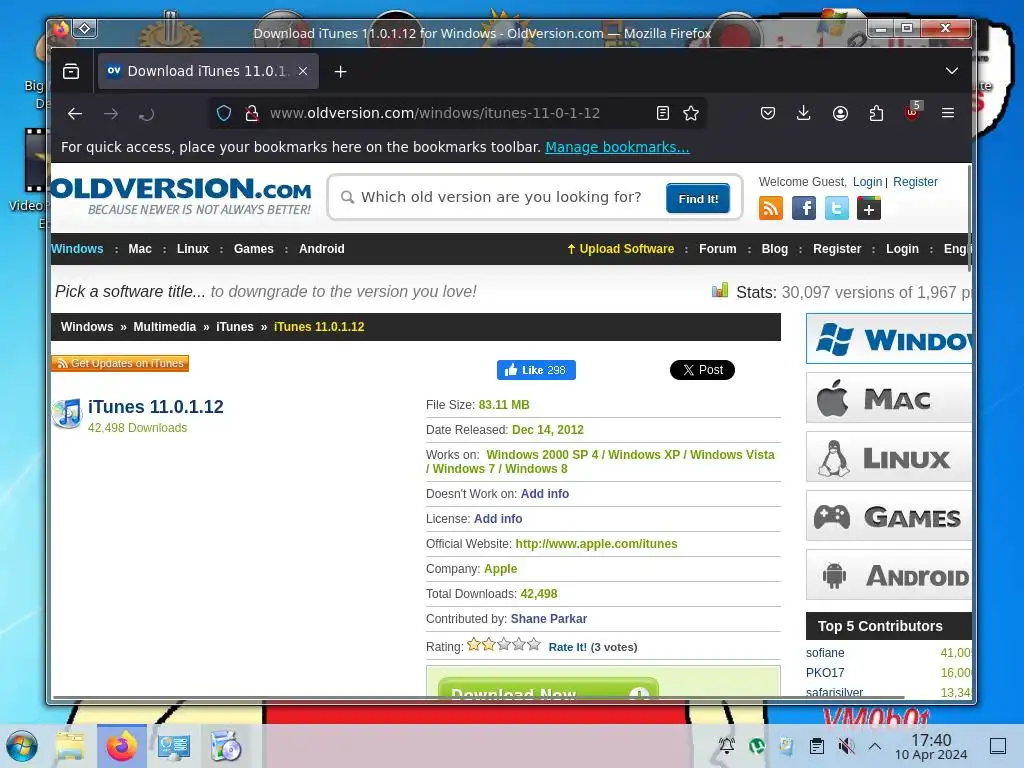Click the orange RSS feed icon

[x=771, y=208]
